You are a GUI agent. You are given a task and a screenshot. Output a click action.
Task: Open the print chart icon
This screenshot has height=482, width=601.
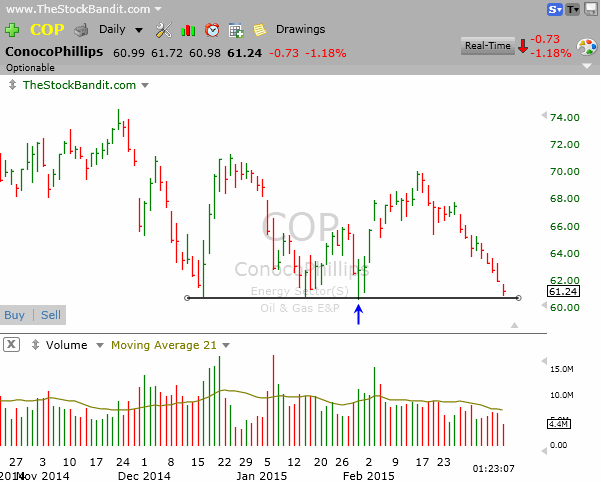pyautogui.click(x=81, y=30)
